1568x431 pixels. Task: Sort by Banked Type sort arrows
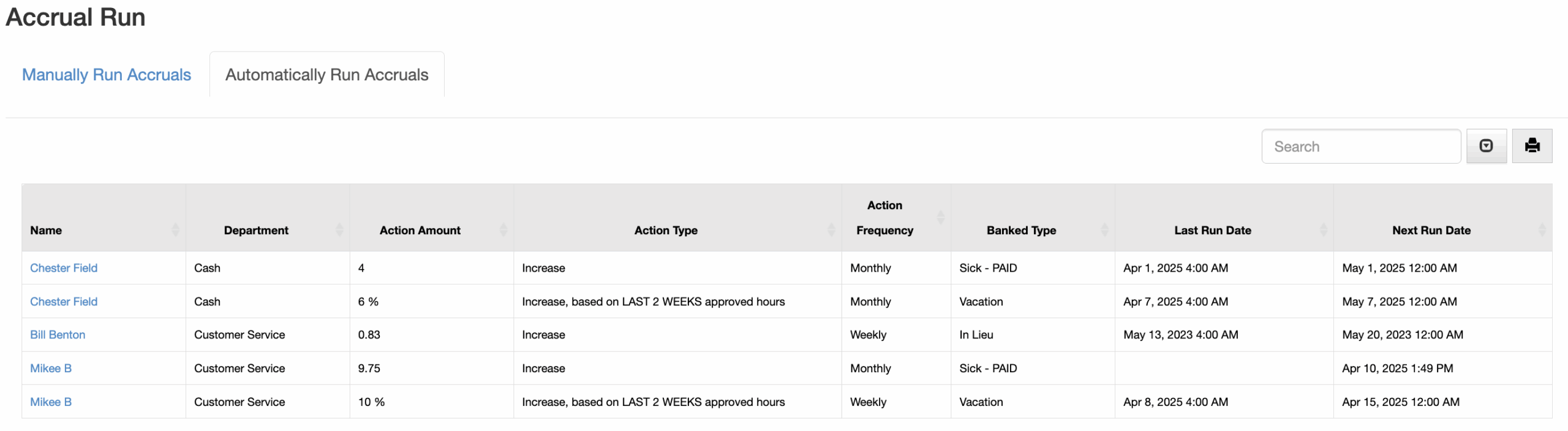(x=1104, y=230)
